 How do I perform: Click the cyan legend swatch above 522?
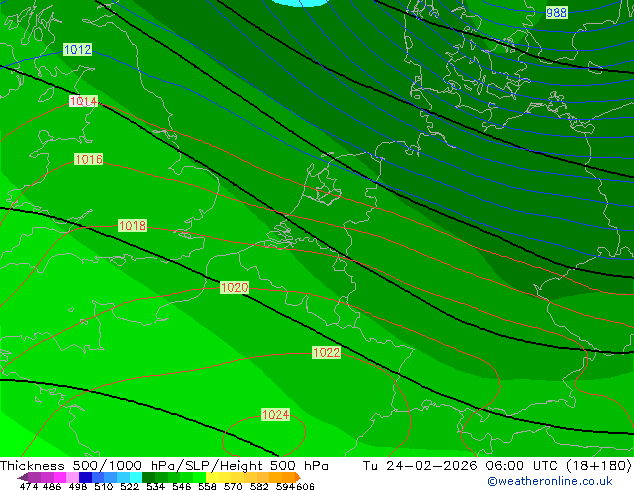(x=136, y=477)
